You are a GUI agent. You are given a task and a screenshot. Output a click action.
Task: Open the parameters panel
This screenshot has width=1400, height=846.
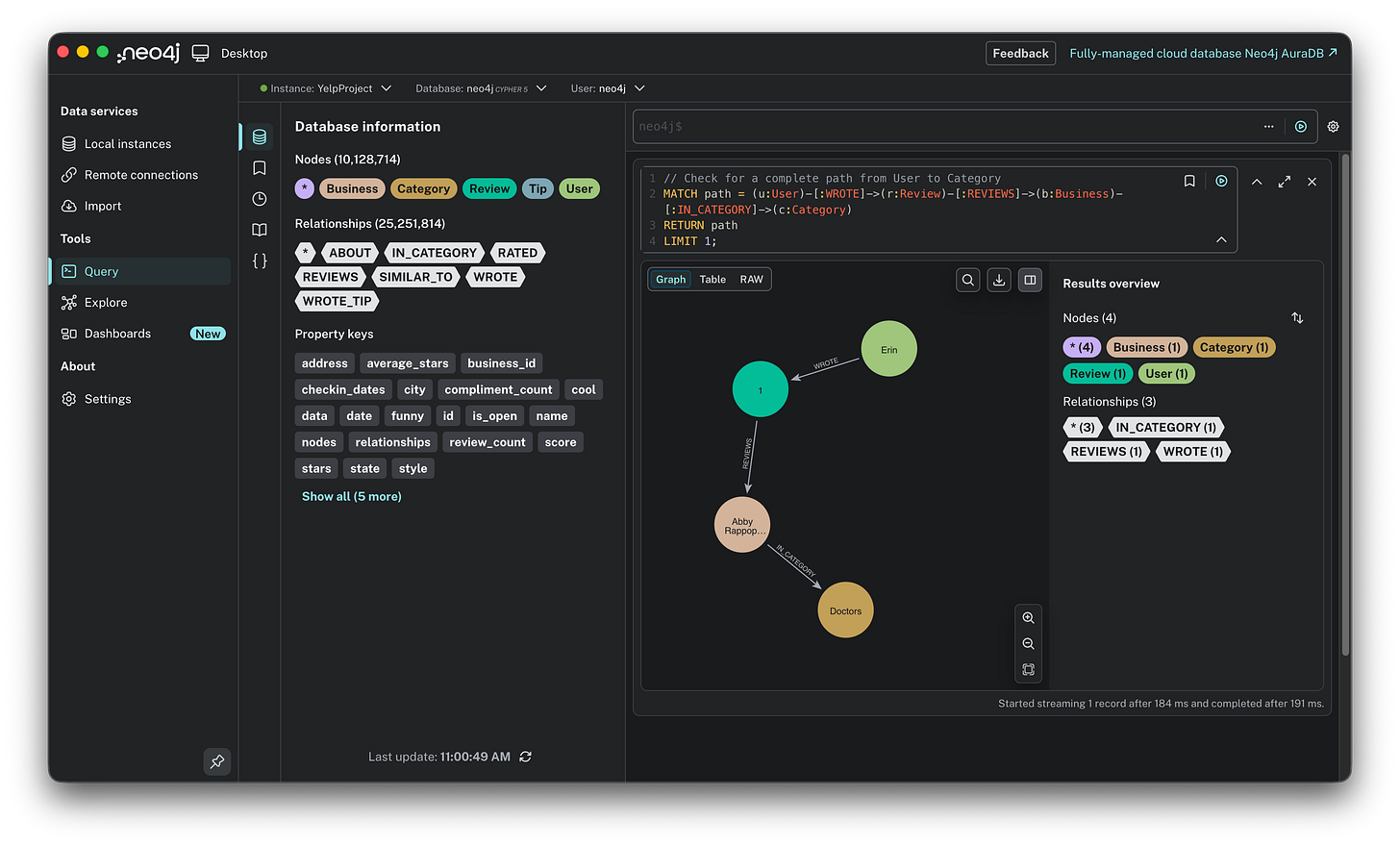point(259,260)
